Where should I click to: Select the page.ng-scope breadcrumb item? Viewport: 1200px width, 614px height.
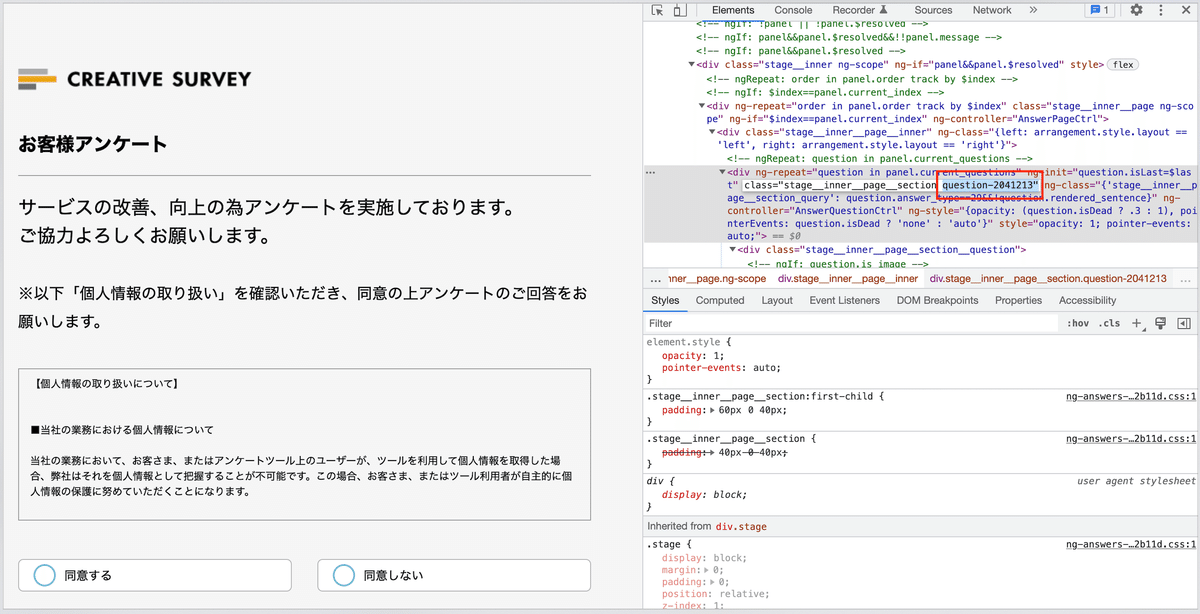pyautogui.click(x=717, y=279)
